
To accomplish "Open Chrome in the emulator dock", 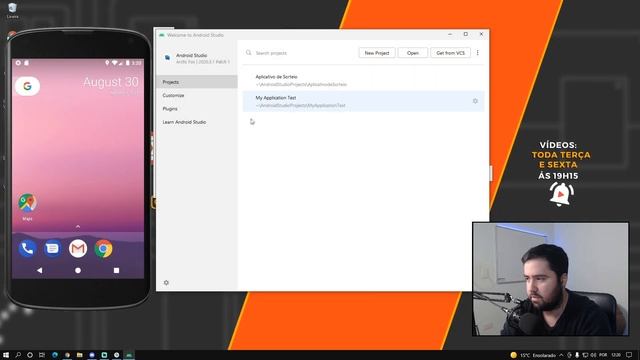I will (104, 249).
